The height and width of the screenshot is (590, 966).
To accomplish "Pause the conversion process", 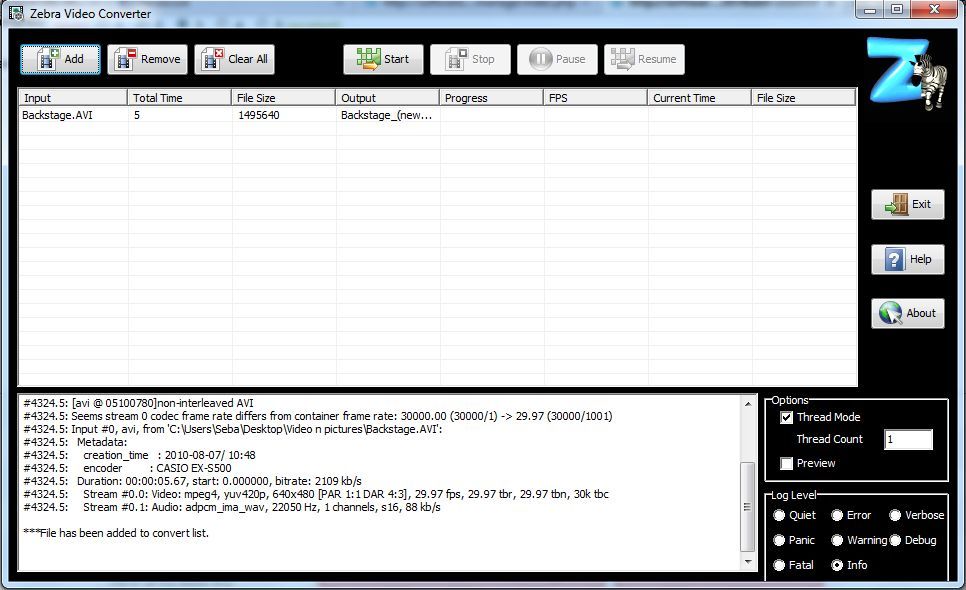I will tap(557, 59).
